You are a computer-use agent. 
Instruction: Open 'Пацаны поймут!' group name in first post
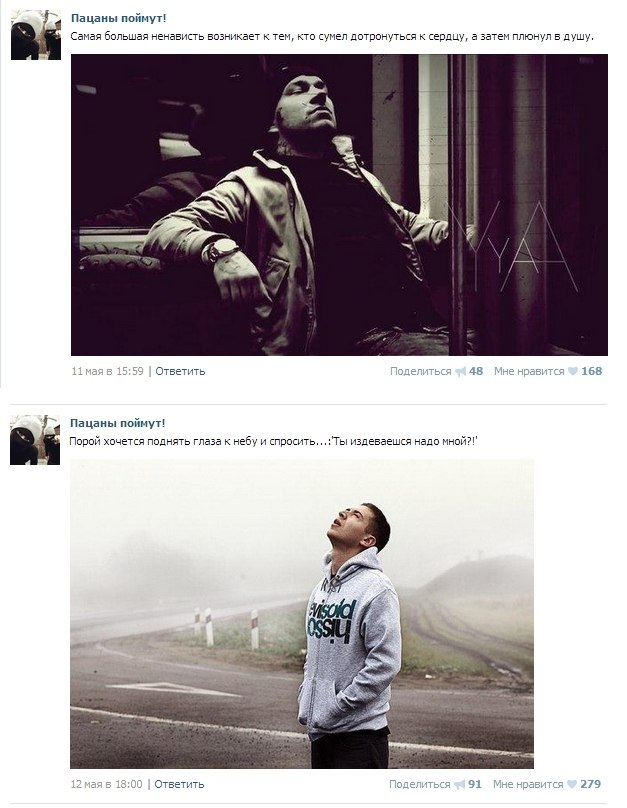tap(118, 19)
